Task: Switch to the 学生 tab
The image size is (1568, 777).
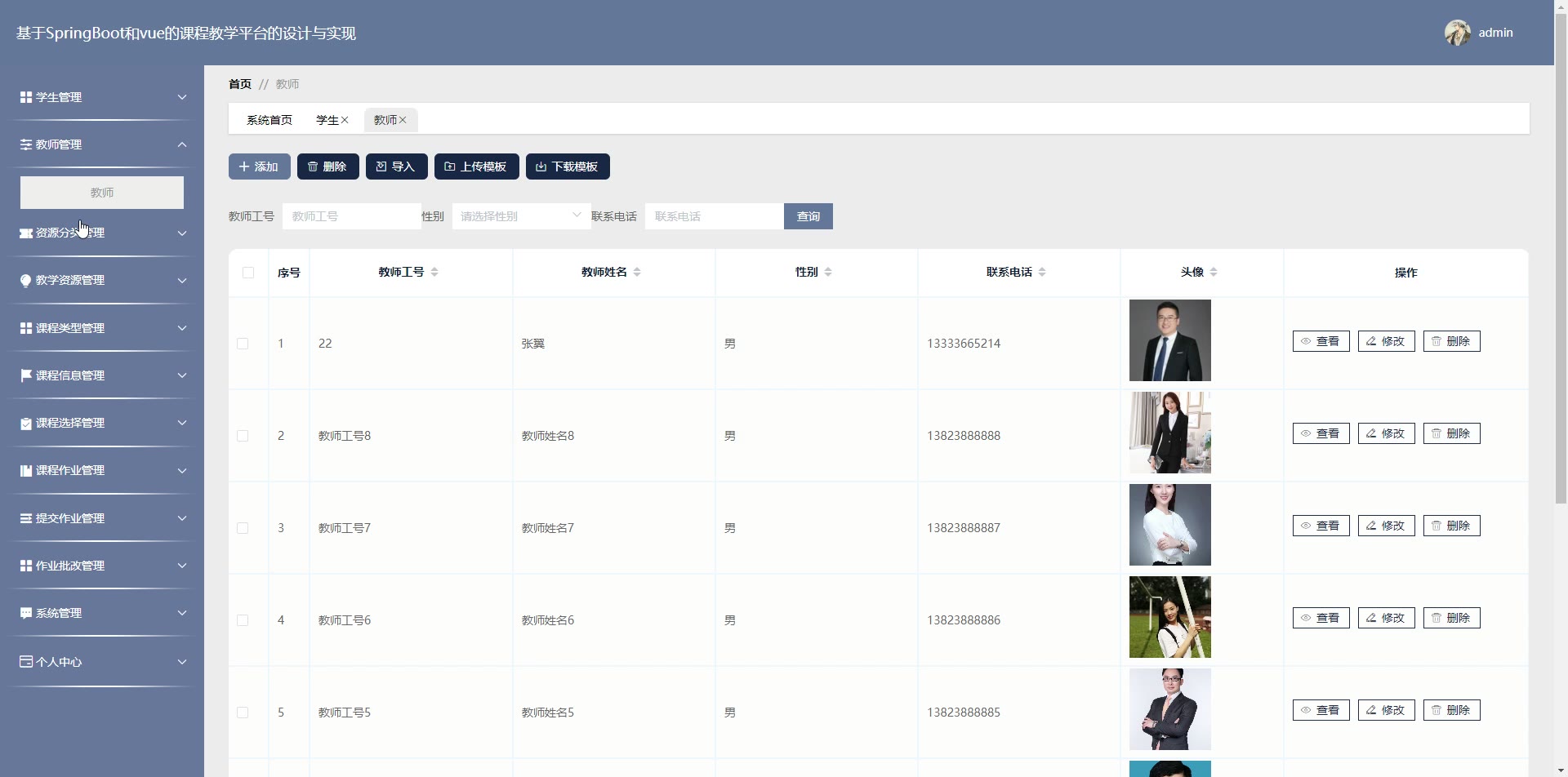Action: pyautogui.click(x=327, y=120)
